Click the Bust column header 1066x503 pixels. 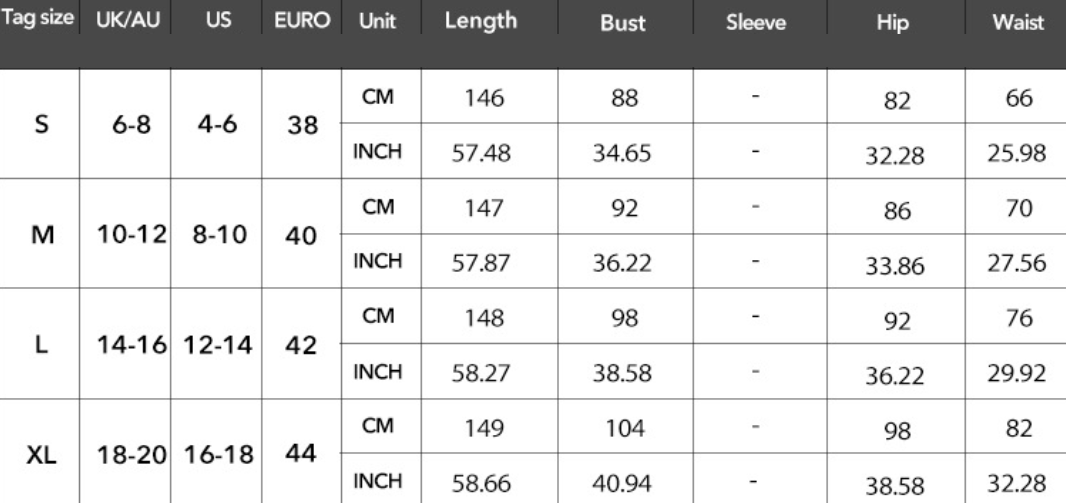622,22
